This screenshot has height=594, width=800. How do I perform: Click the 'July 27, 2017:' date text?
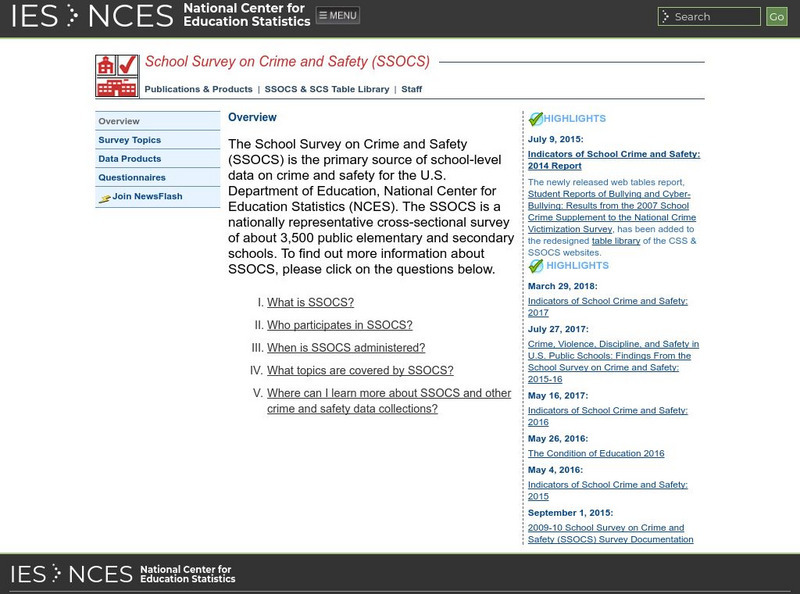point(558,329)
